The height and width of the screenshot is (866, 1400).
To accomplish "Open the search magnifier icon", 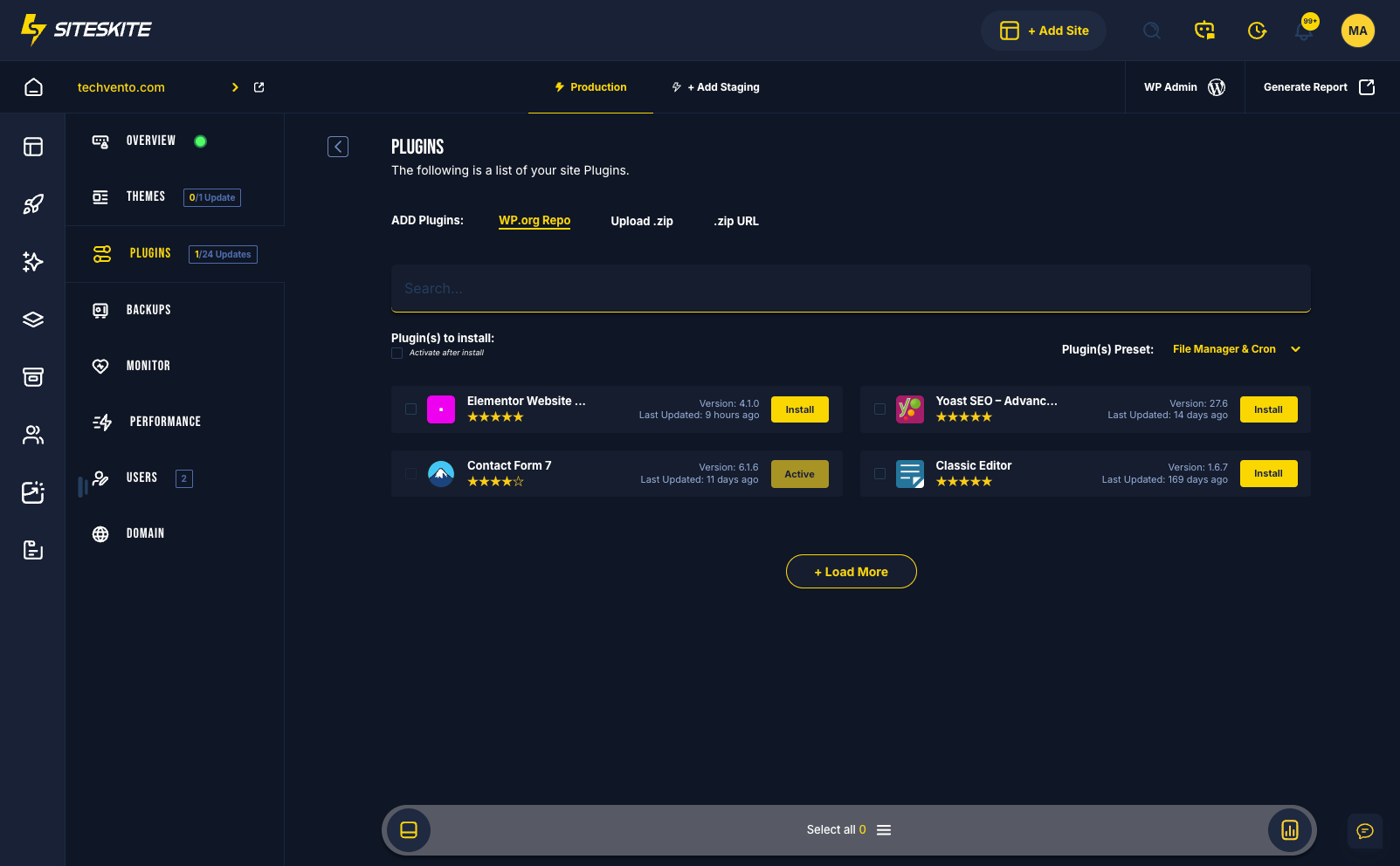I will pos(1152,31).
